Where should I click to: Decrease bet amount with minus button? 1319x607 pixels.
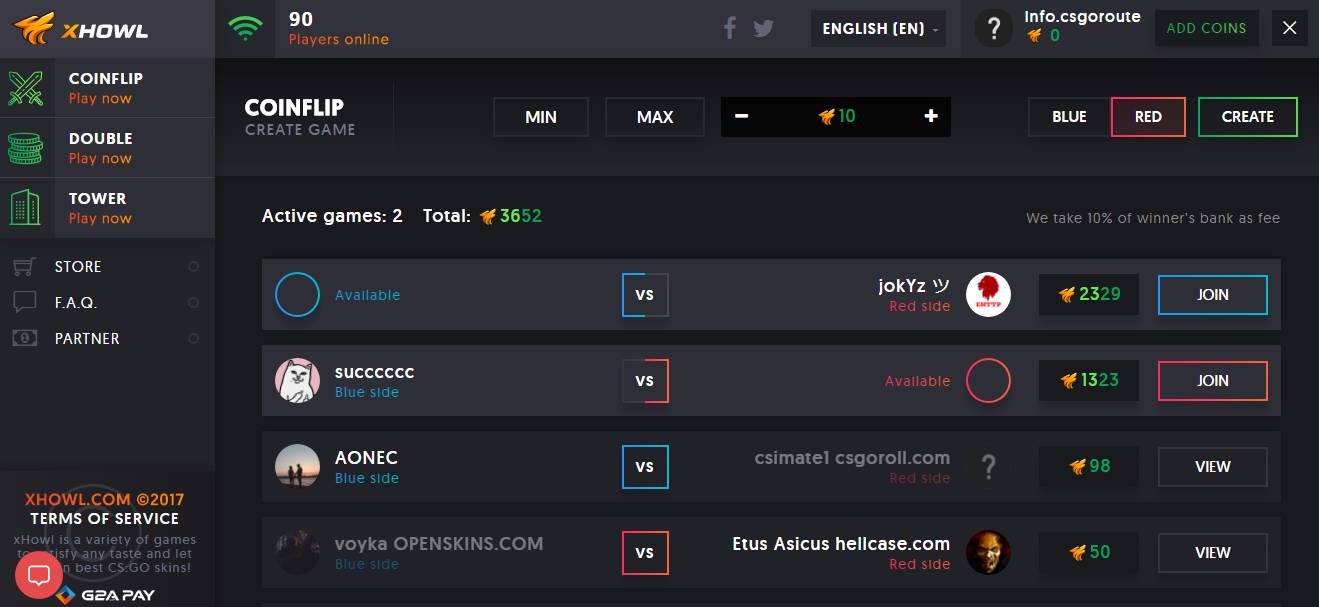(x=741, y=116)
